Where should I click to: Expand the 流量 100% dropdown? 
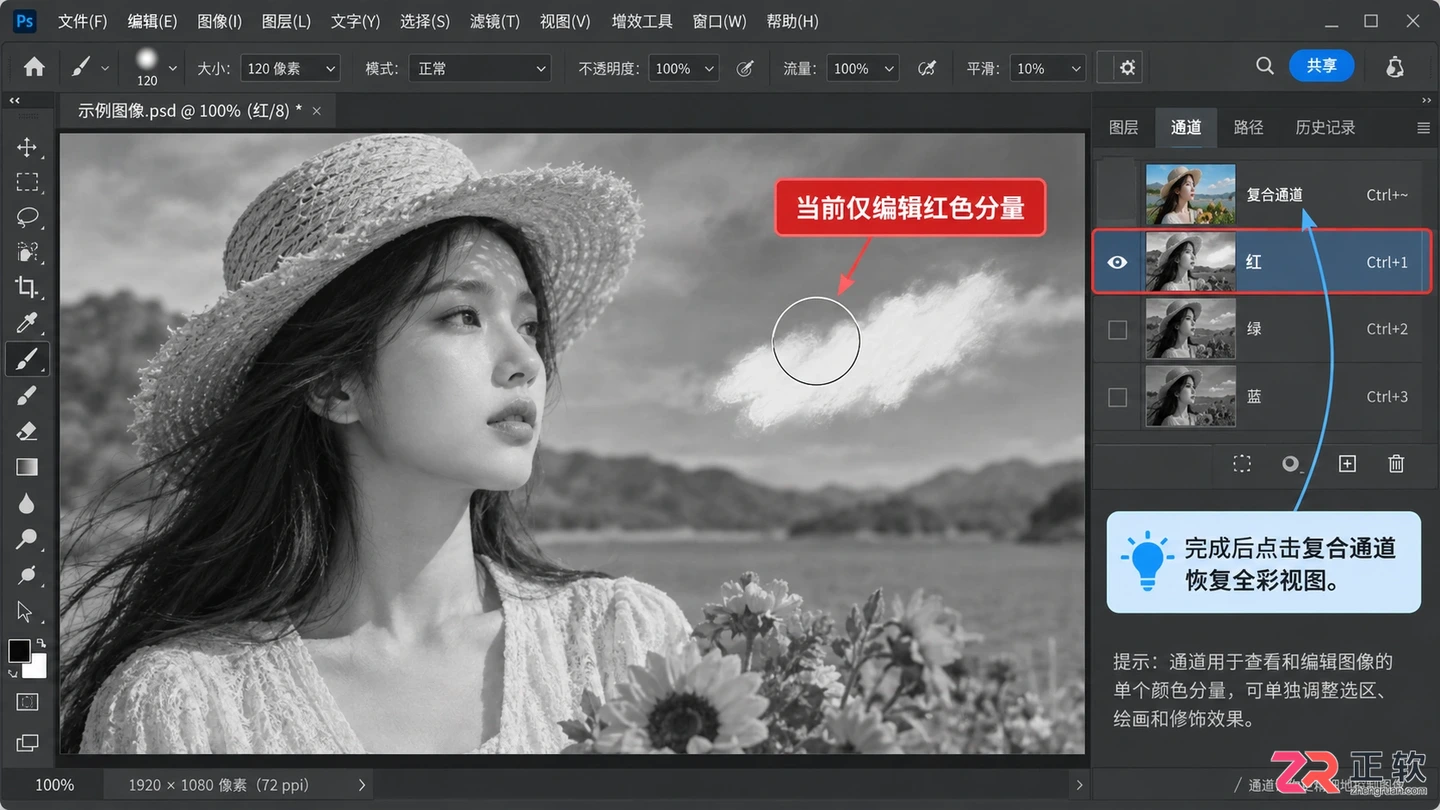(863, 68)
